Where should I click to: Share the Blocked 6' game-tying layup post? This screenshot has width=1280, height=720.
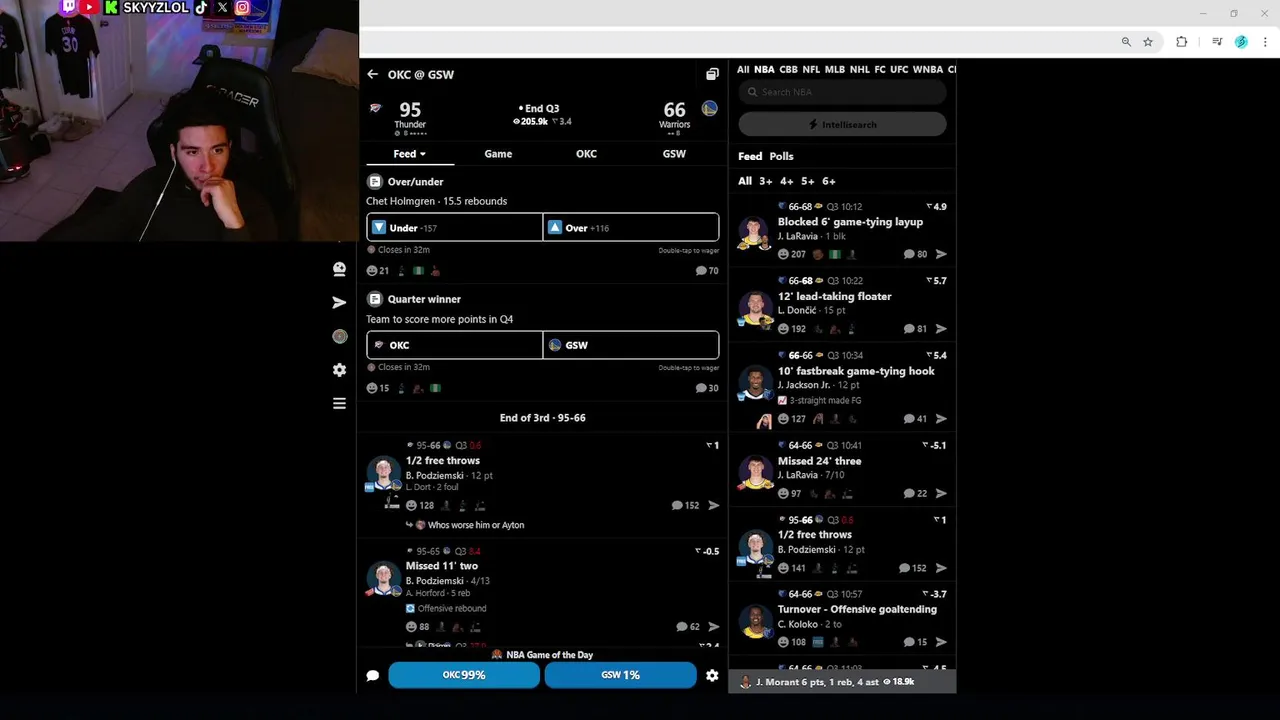[941, 254]
